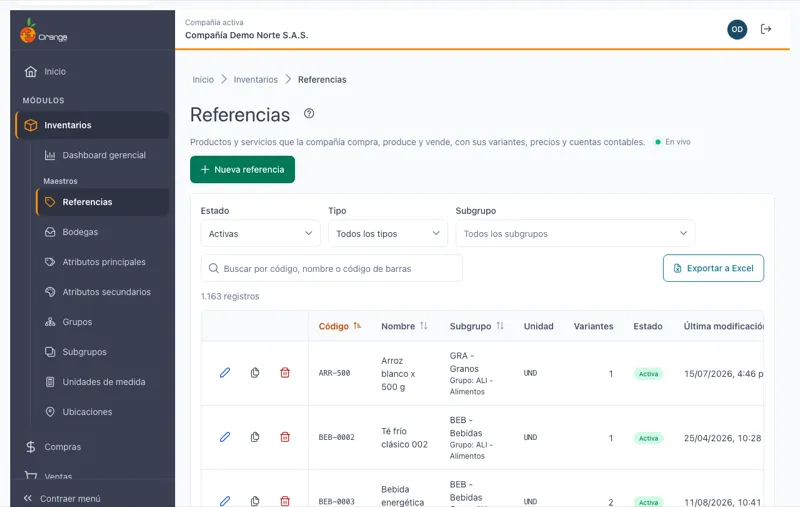Click the date 25/04/2026, 10:28
This screenshot has width=800, height=507.
pos(722,438)
